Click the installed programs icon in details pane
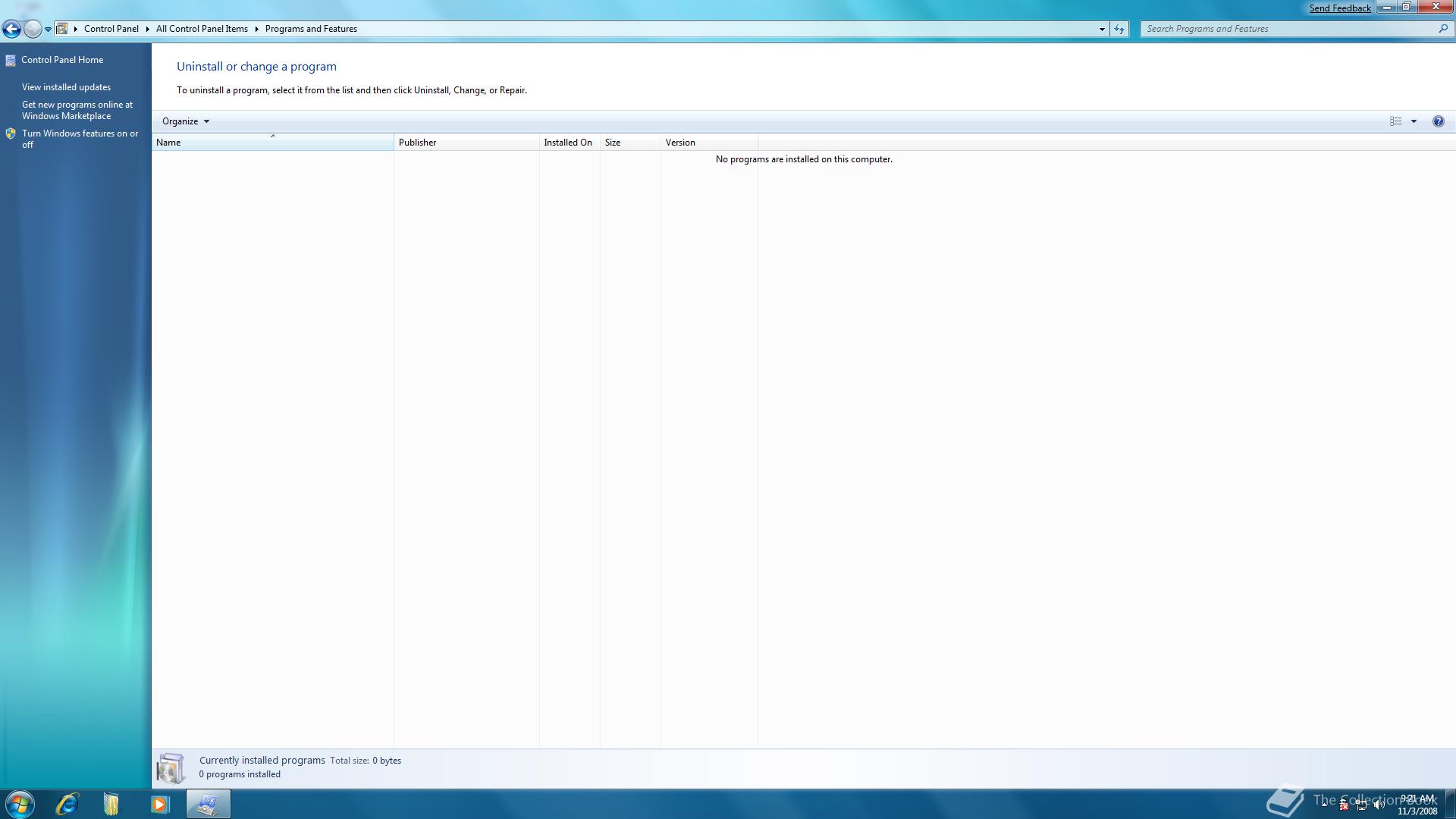1456x819 pixels. click(171, 768)
